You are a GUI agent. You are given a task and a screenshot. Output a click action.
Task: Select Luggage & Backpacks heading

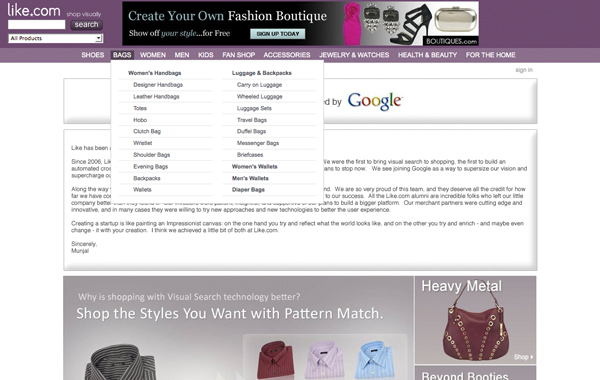click(x=262, y=73)
